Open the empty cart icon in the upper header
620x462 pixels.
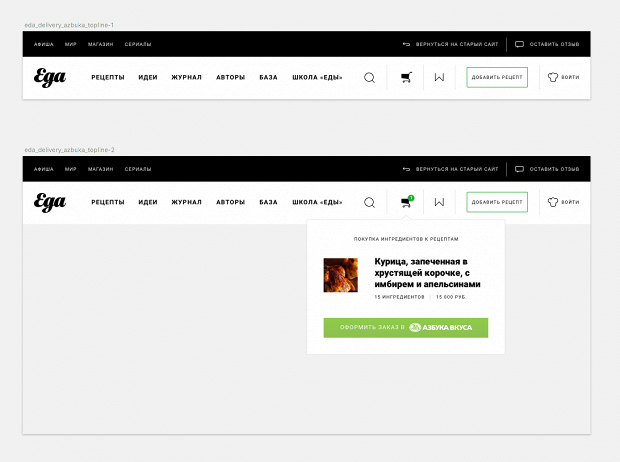405,77
